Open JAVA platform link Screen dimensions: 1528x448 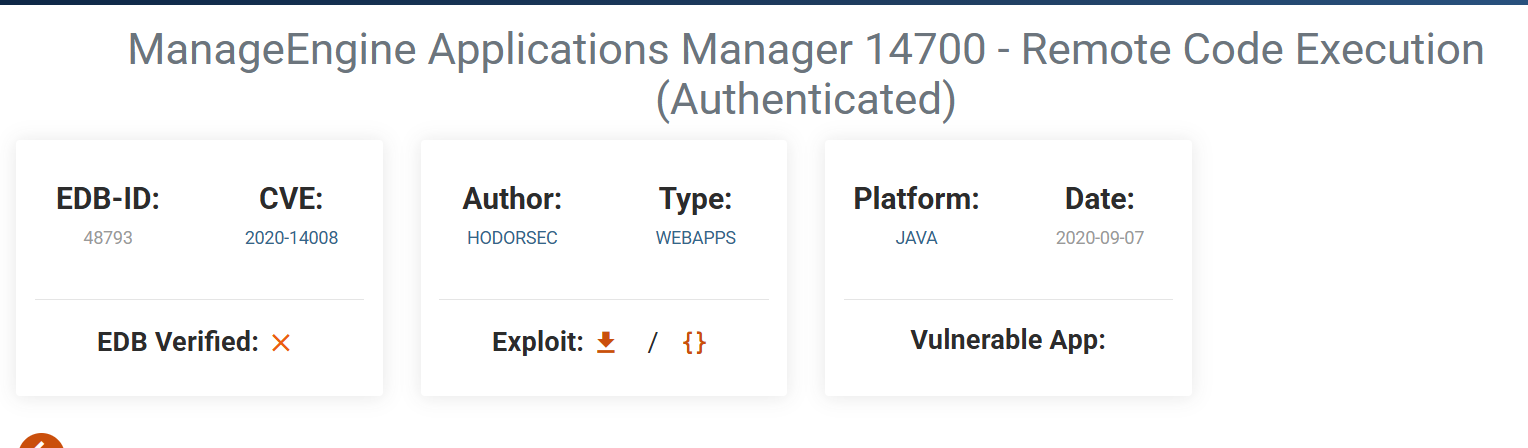coord(916,238)
